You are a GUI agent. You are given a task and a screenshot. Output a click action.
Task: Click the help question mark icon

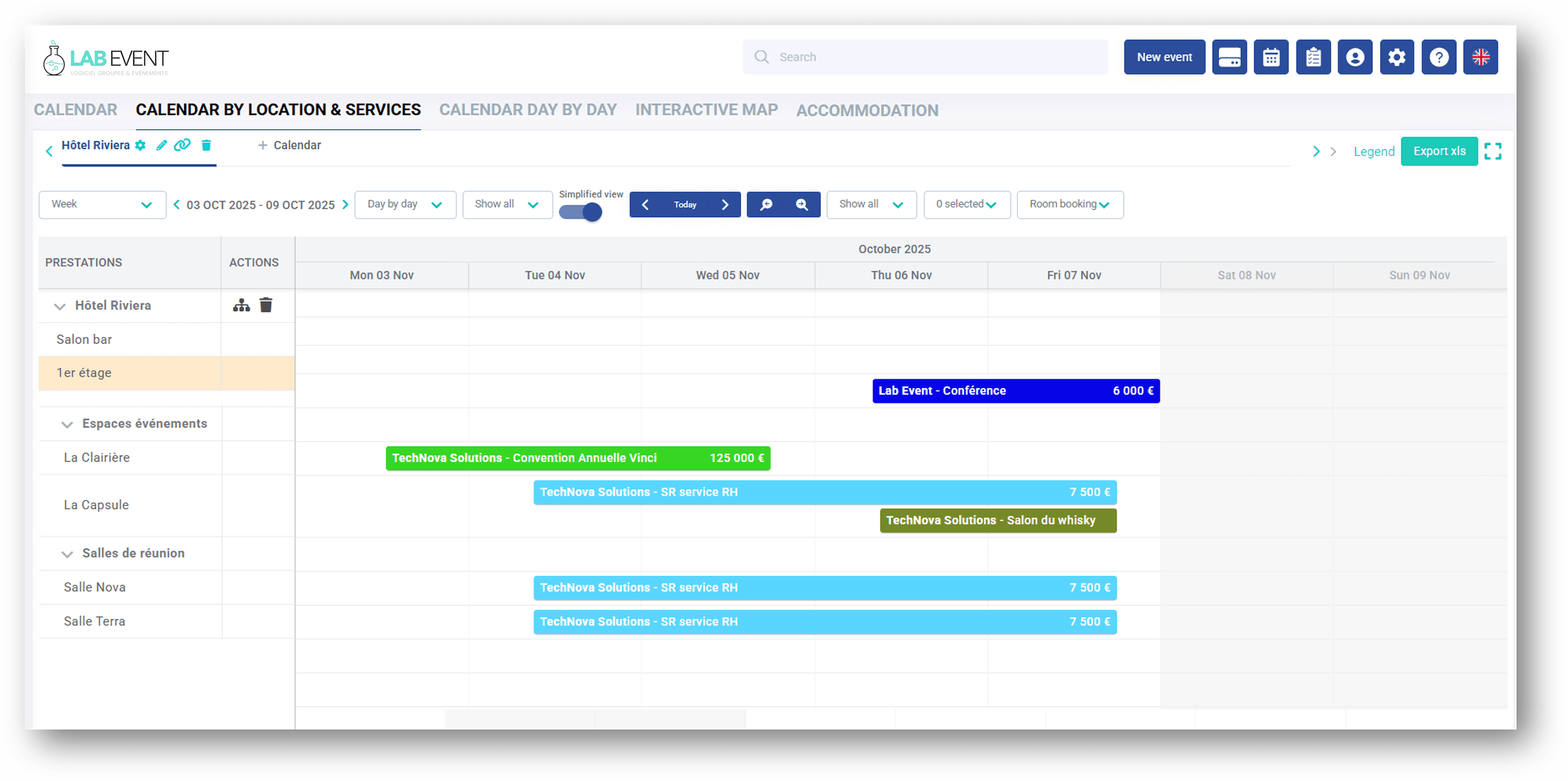pos(1439,57)
